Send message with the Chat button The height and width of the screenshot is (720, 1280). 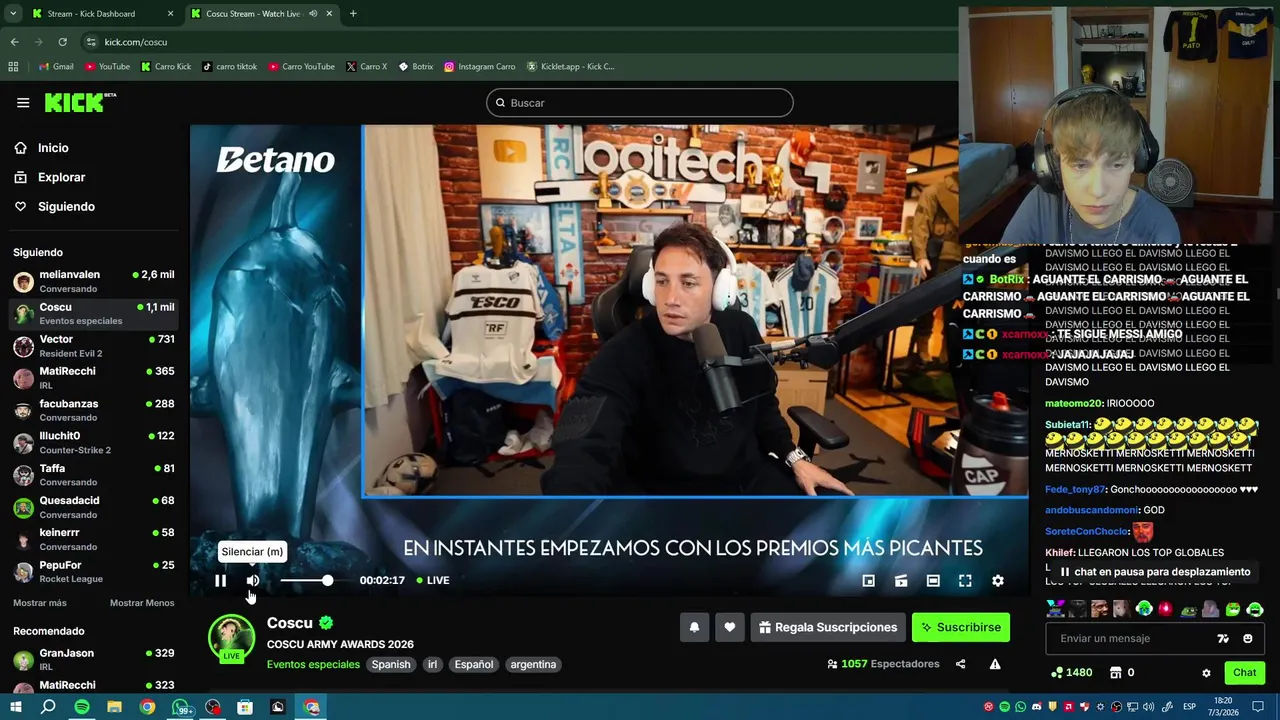[1244, 672]
